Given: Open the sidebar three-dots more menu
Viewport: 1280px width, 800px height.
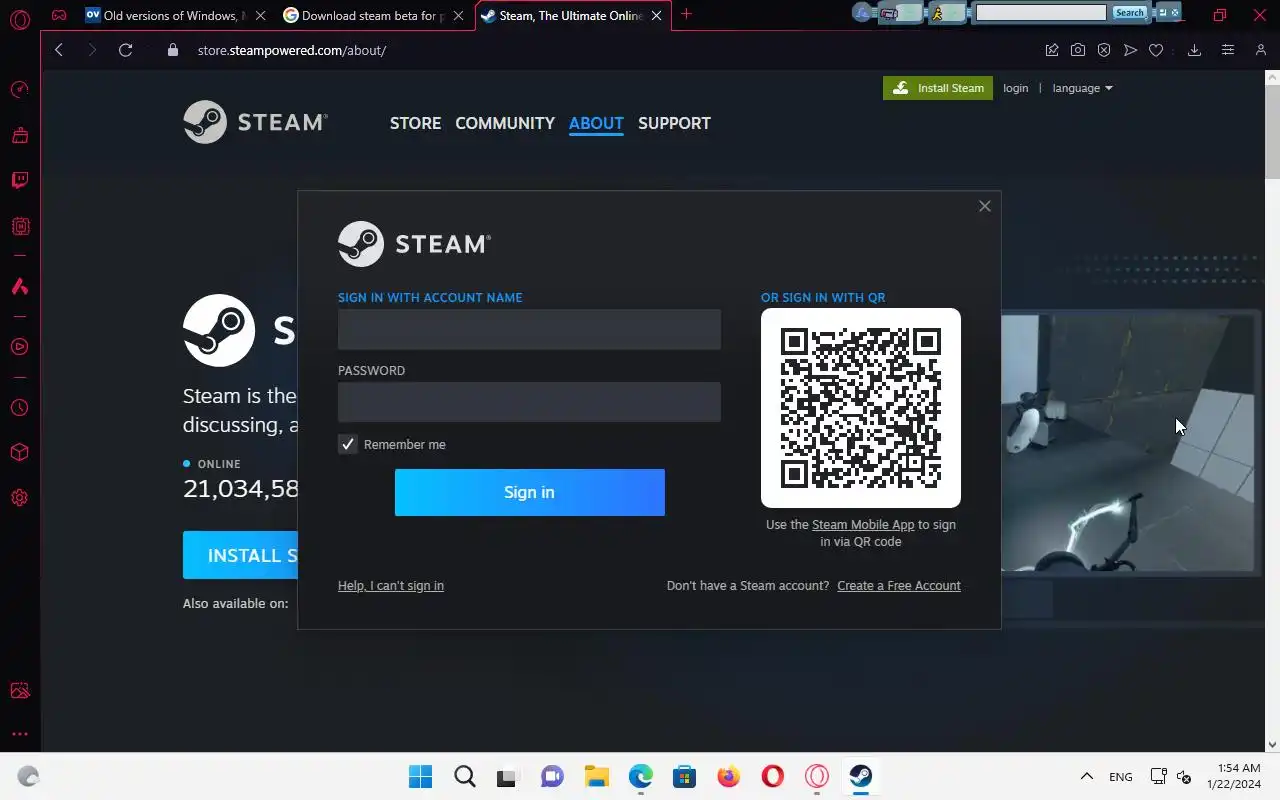Looking at the screenshot, I should 20,734.
